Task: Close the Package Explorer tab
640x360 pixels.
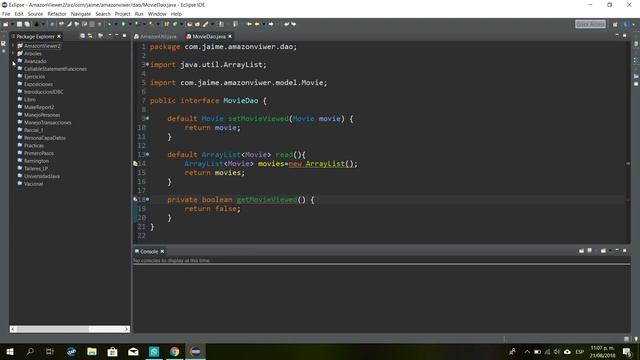Action: point(59,36)
